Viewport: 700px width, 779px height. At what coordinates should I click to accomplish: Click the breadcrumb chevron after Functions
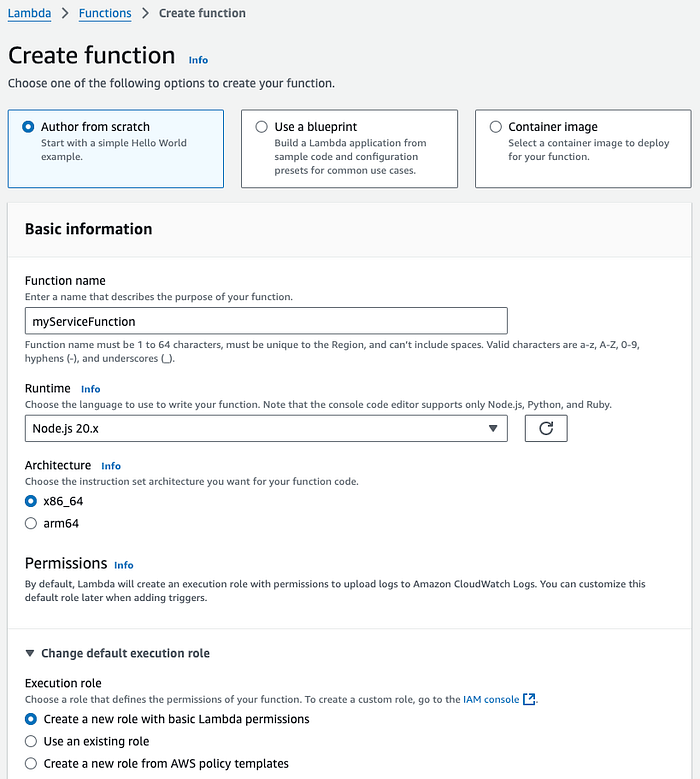(145, 13)
